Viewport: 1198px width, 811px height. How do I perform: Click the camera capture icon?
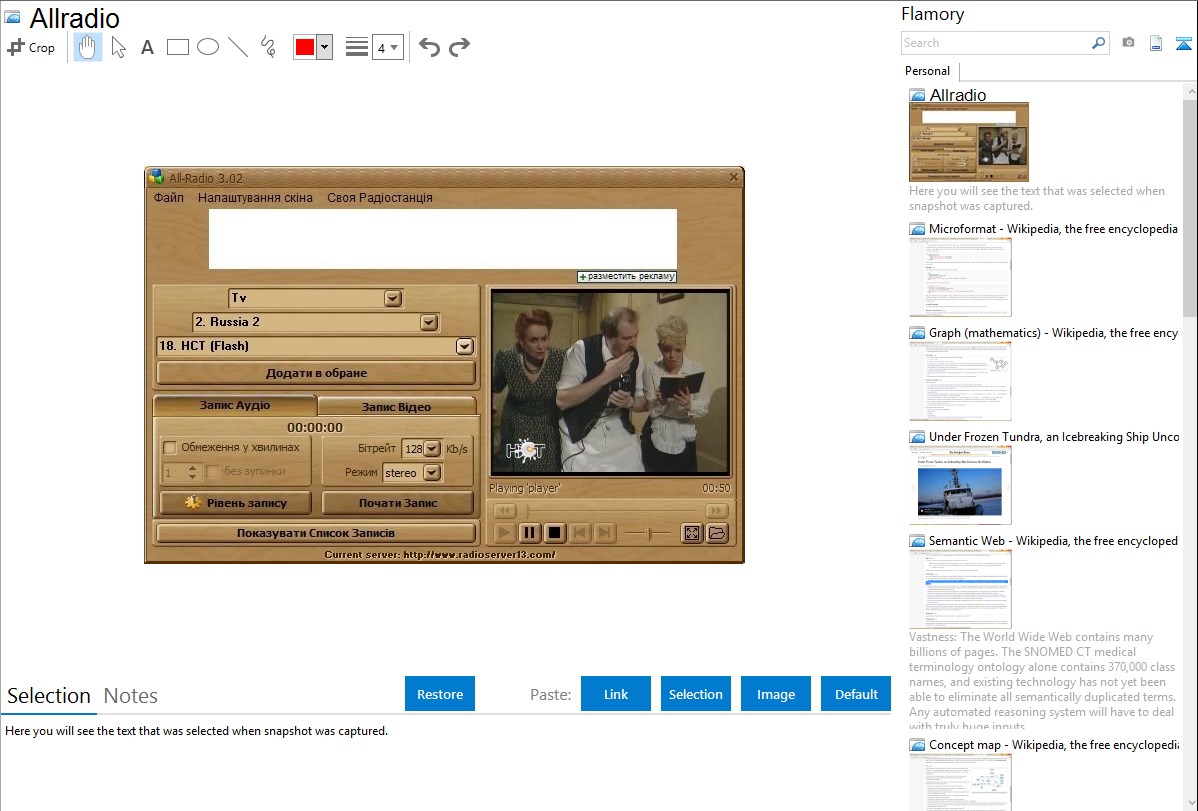(1128, 43)
